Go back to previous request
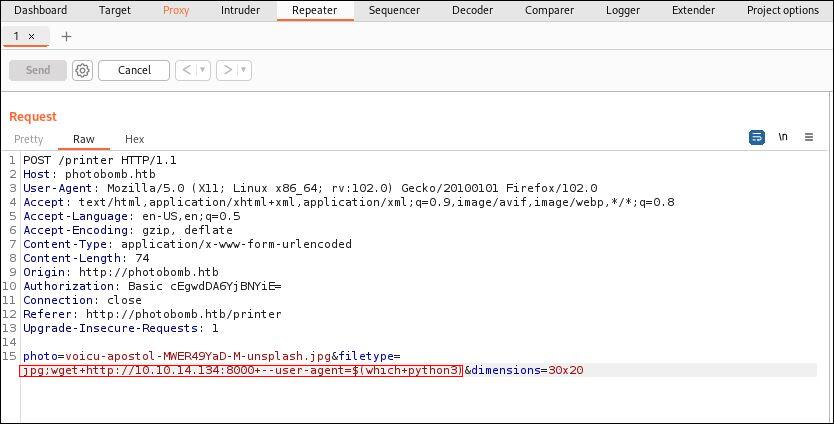This screenshot has width=834, height=424. [186, 70]
